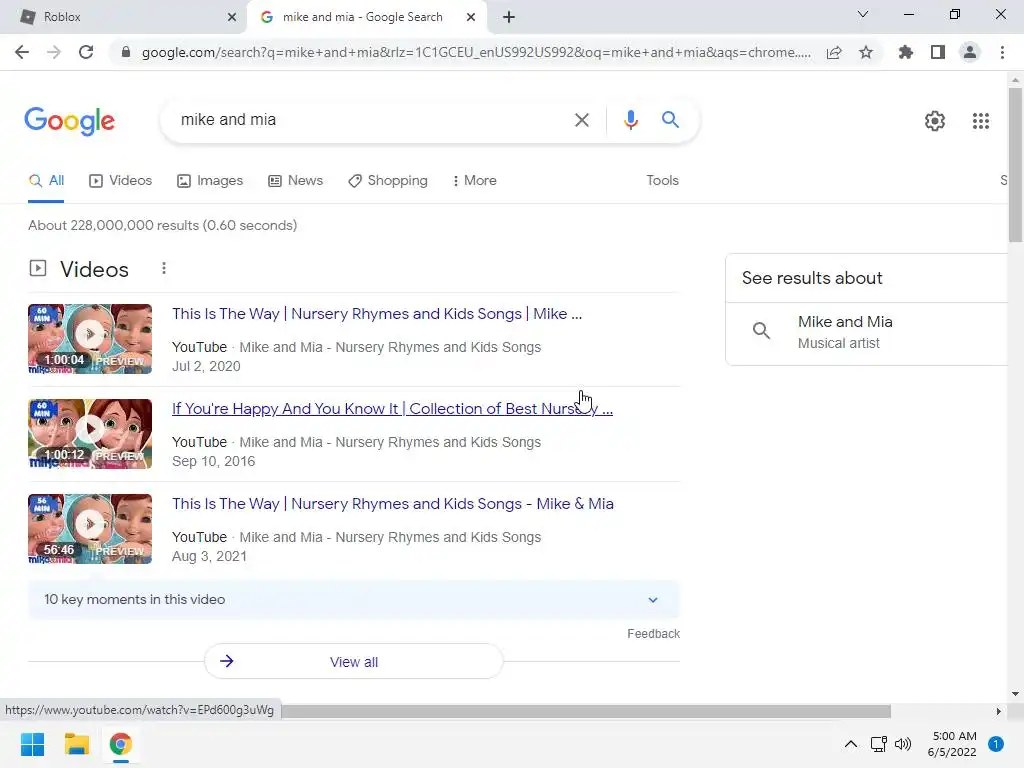Click the Chrome taskbar icon

pos(120,744)
